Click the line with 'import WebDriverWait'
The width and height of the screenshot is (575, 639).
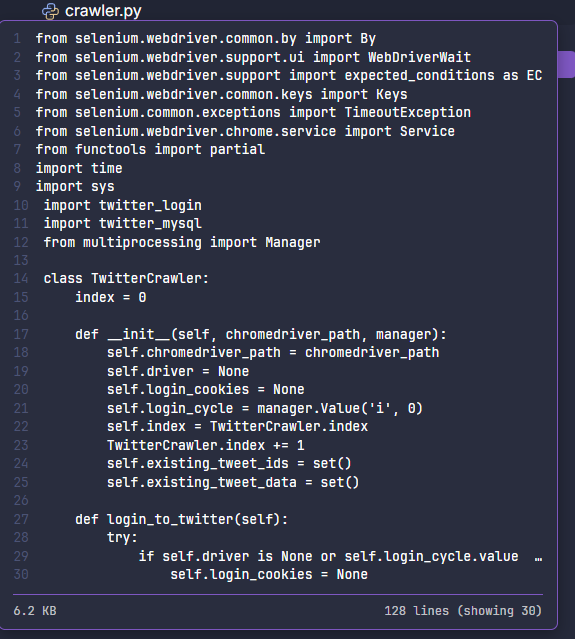[x=253, y=57]
